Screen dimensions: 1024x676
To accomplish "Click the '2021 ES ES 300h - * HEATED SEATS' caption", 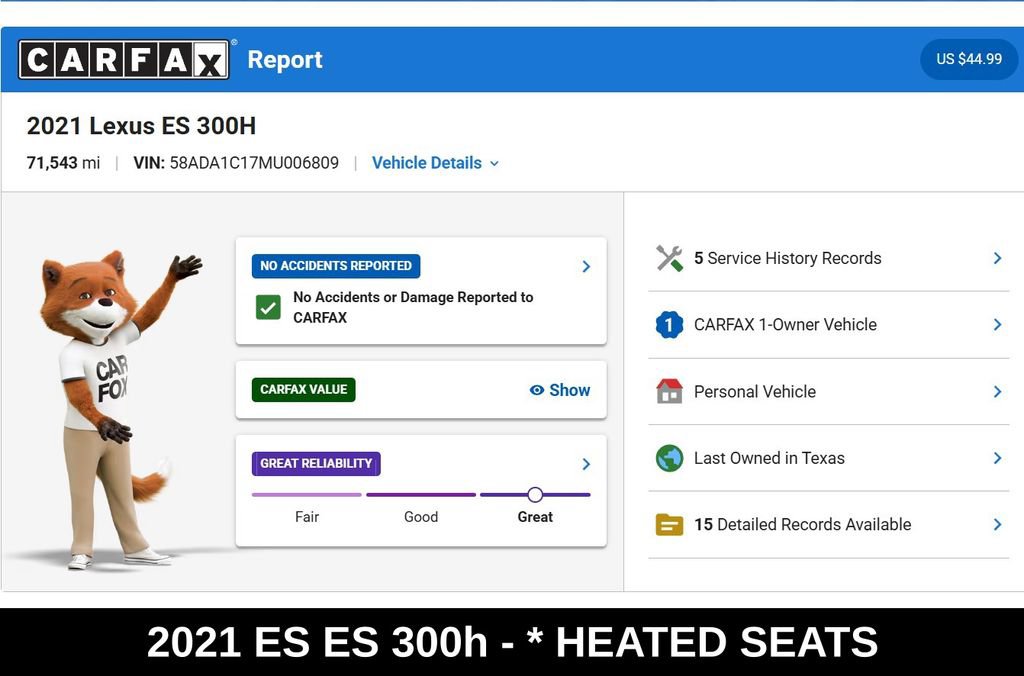I will point(512,642).
